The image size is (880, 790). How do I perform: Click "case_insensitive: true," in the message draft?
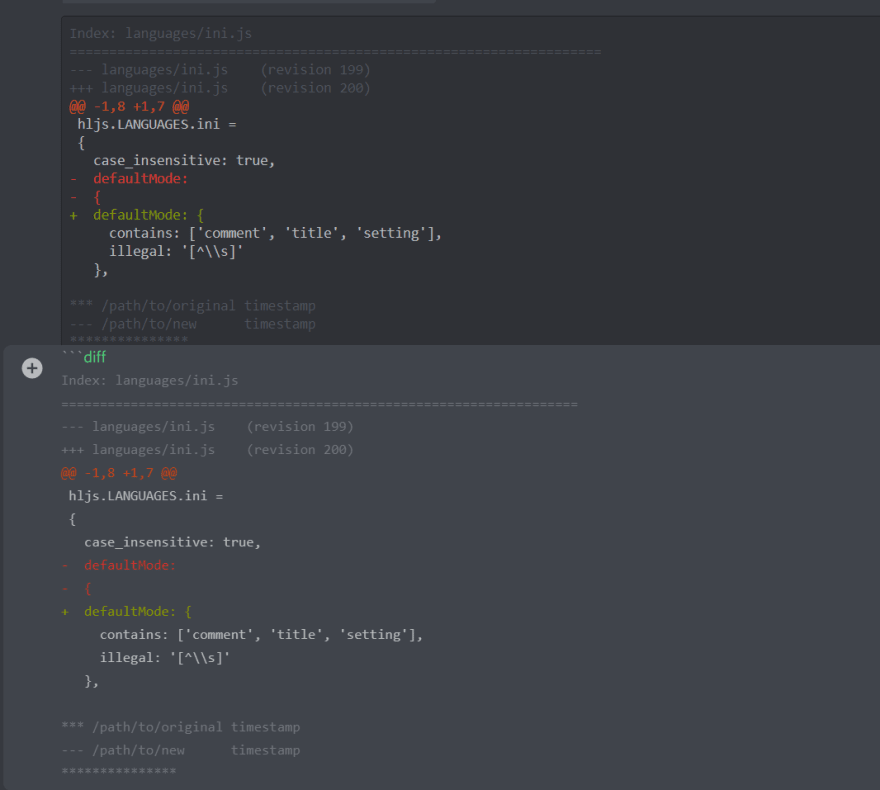click(x=173, y=542)
